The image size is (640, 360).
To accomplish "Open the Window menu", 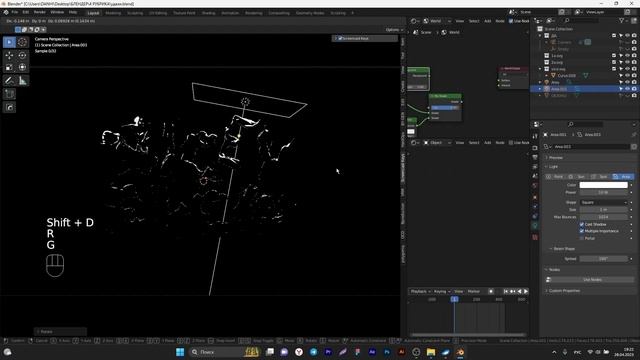I will coord(57,13).
